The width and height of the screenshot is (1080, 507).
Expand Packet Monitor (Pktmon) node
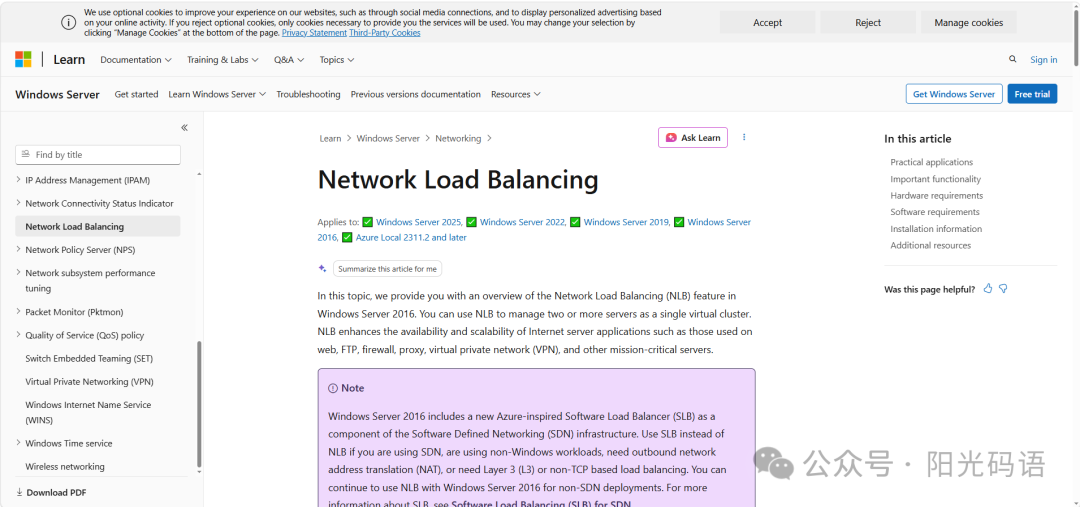point(19,311)
